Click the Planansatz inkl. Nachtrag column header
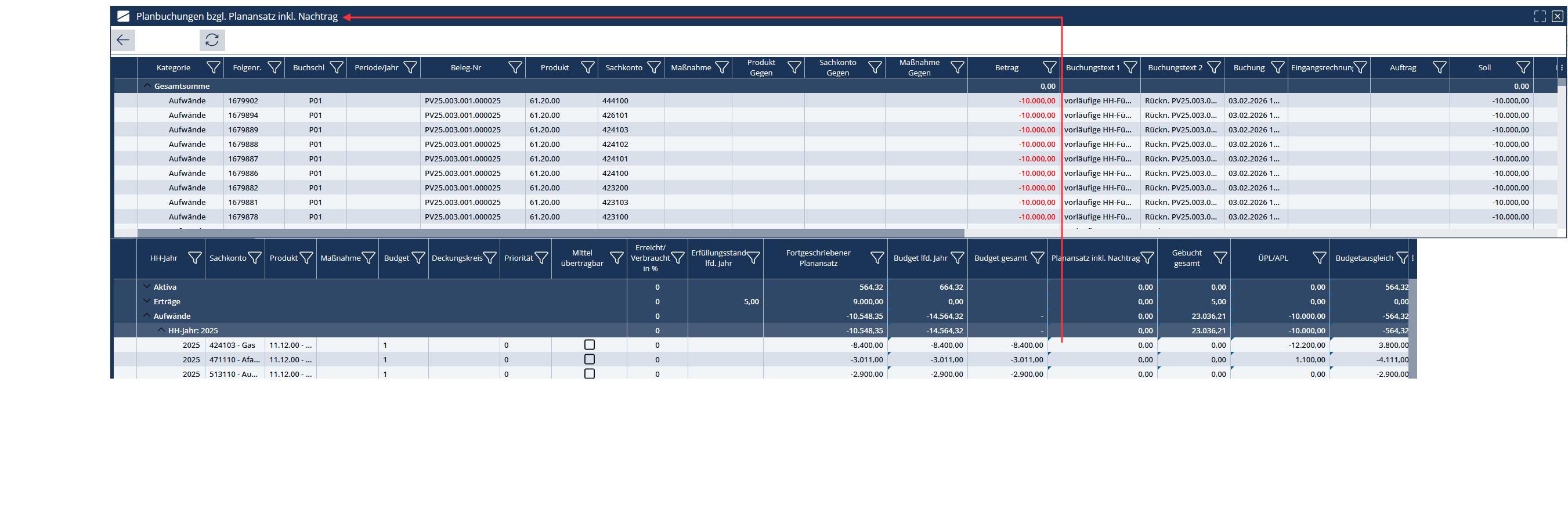1568x522 pixels. 1094,258
